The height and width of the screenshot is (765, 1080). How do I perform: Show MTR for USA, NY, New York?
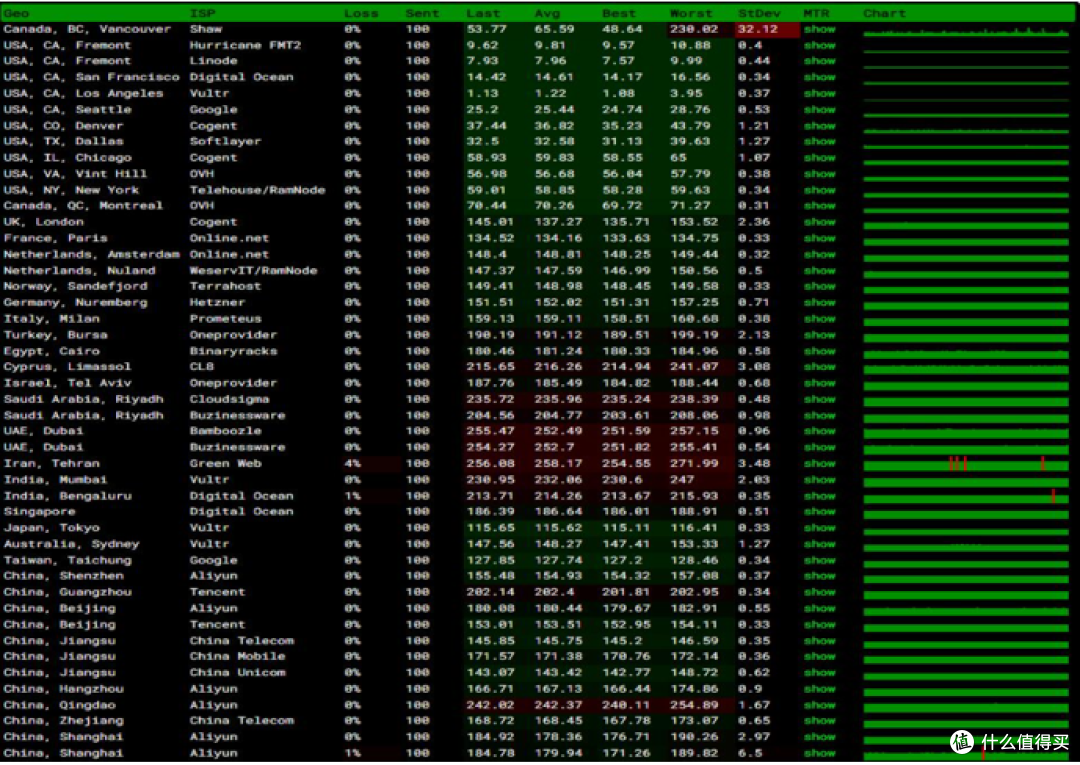click(x=820, y=190)
